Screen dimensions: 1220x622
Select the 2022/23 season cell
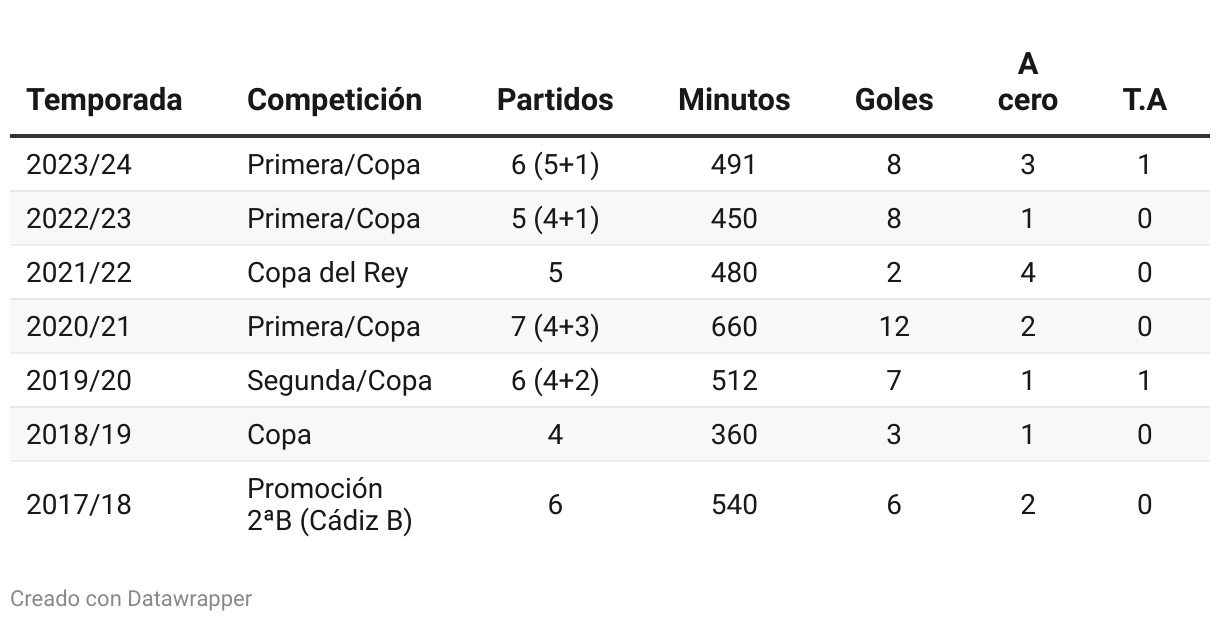tap(79, 219)
